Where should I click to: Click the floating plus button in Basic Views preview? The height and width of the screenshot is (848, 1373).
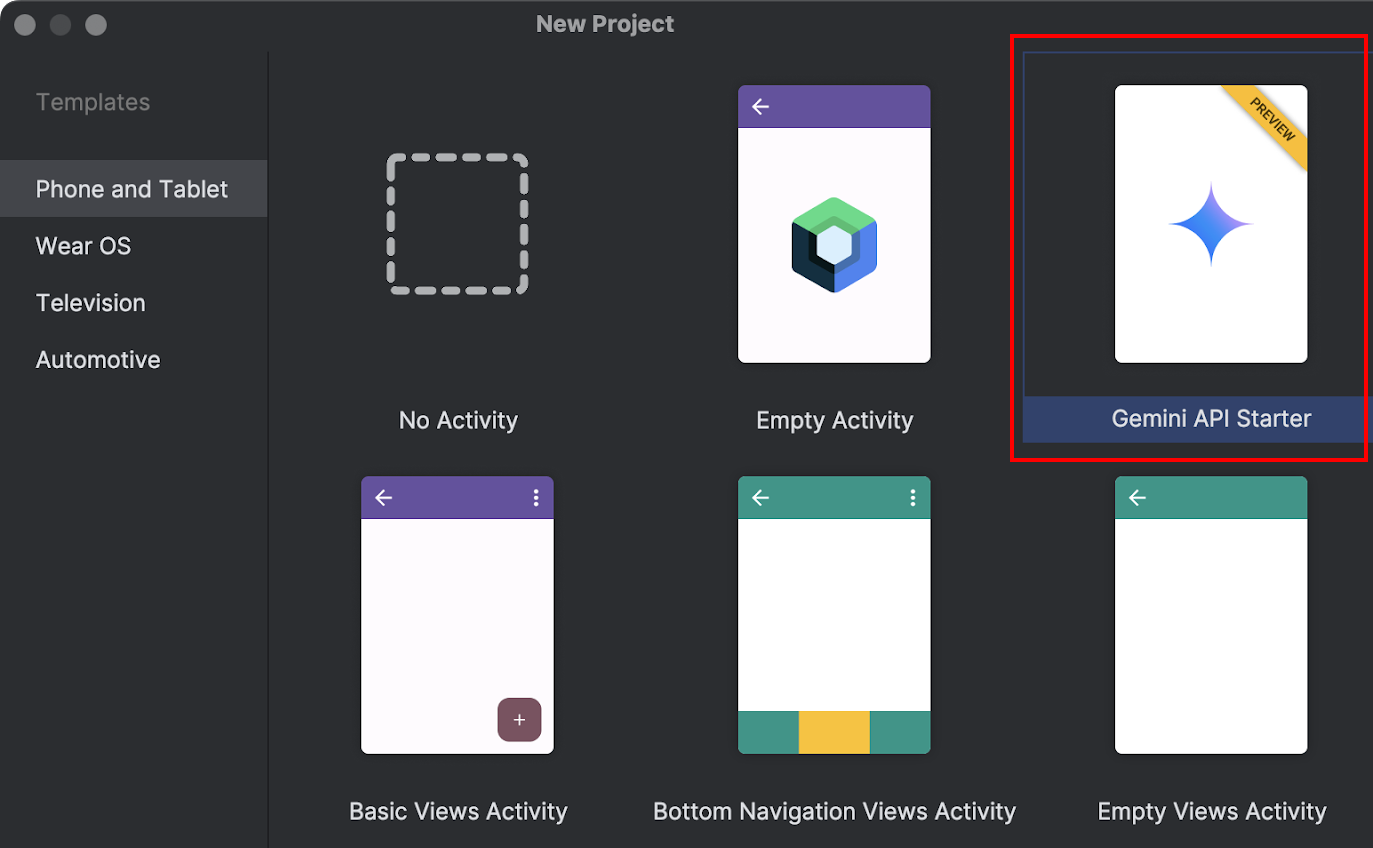coord(519,719)
